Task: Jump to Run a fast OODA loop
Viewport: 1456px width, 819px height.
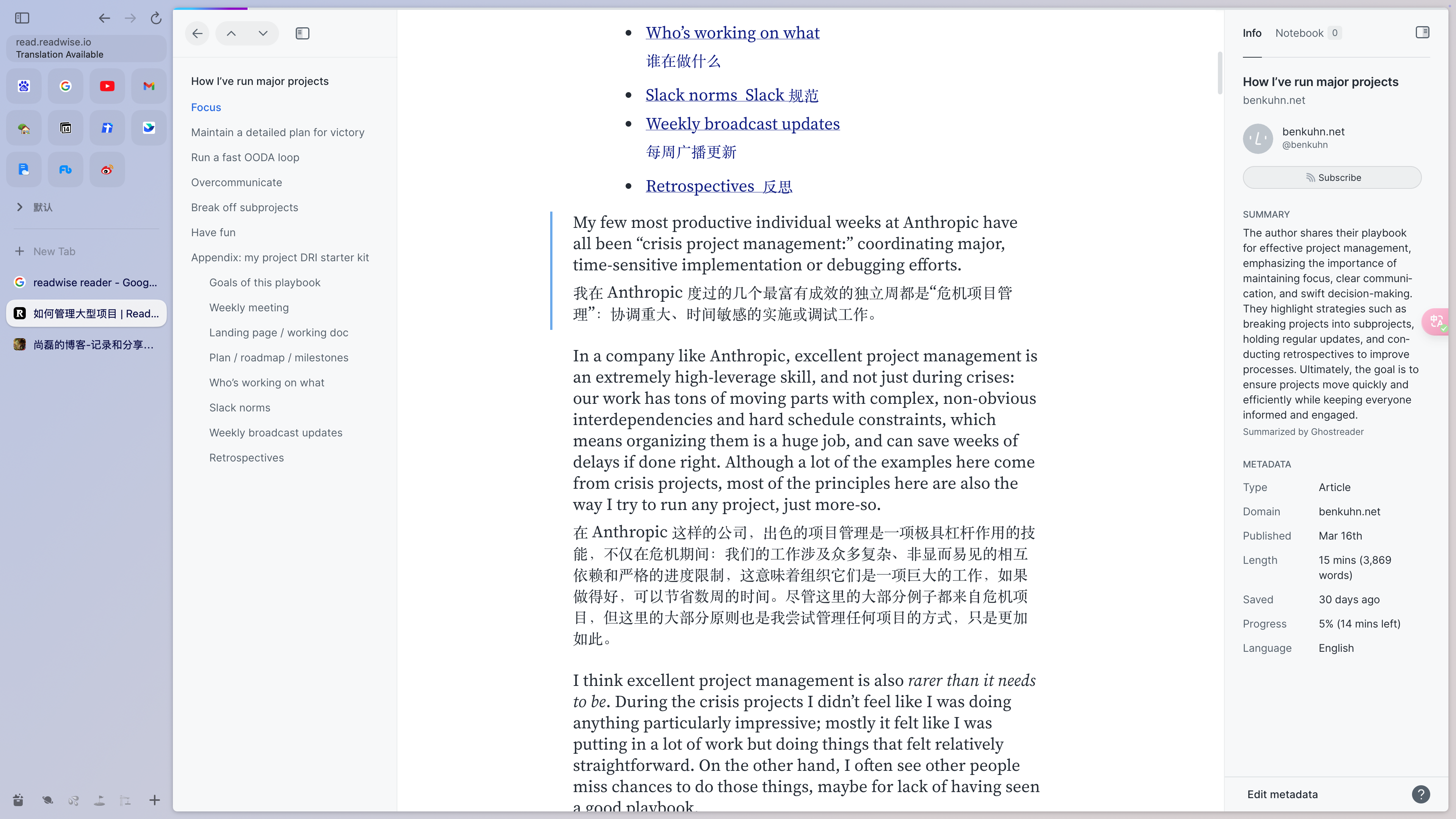Action: pyautogui.click(x=245, y=157)
